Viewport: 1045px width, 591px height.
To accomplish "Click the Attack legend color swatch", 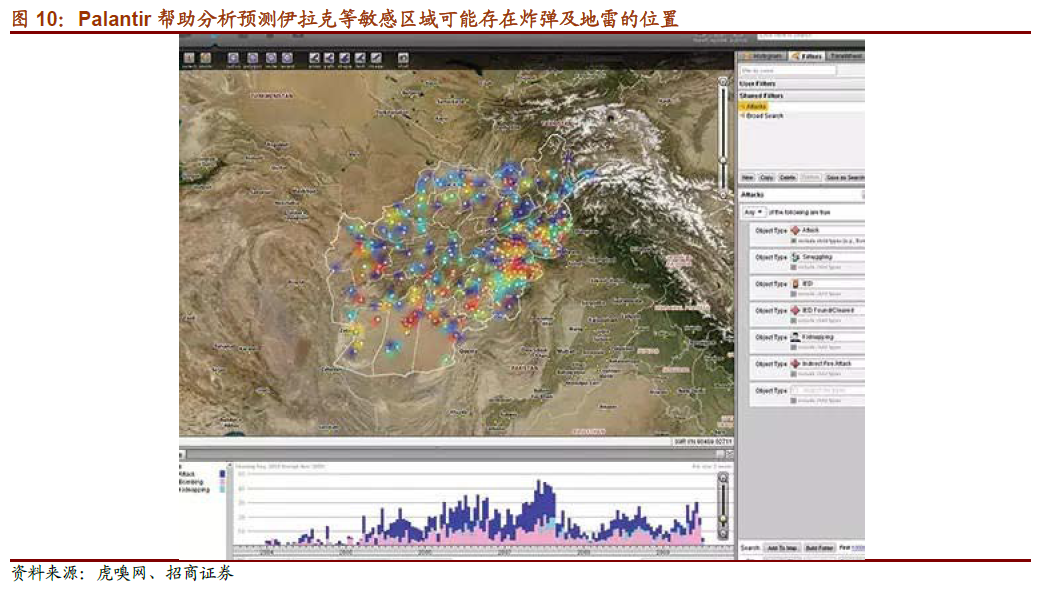I will [223, 474].
